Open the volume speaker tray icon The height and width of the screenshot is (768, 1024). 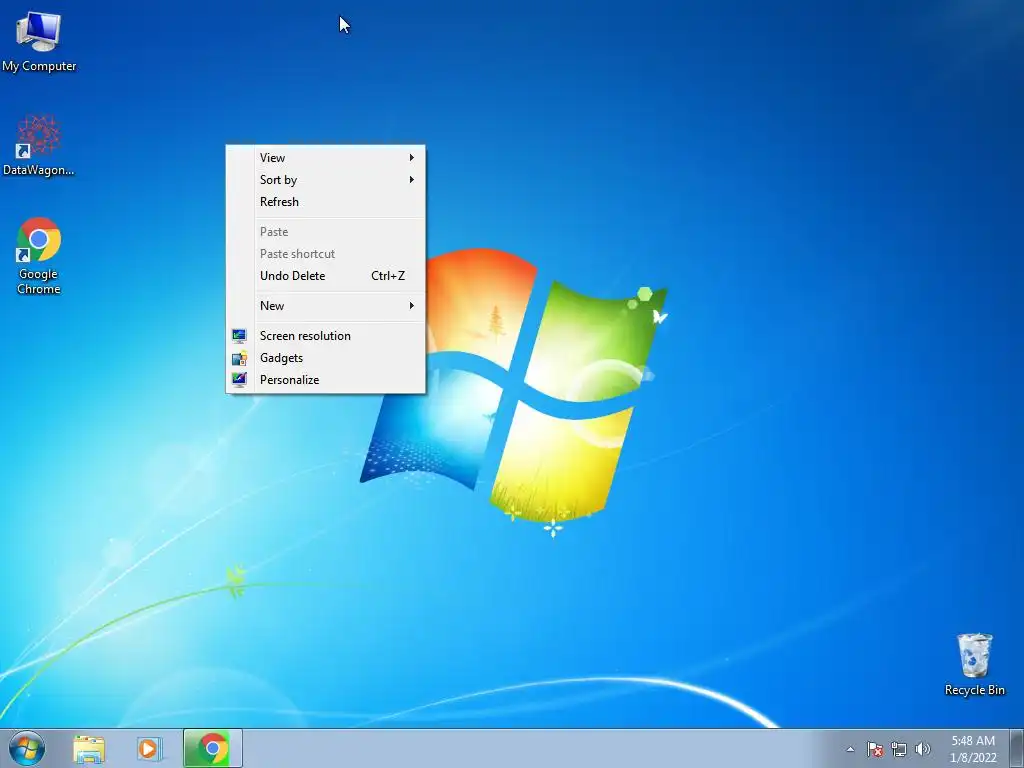tap(923, 749)
